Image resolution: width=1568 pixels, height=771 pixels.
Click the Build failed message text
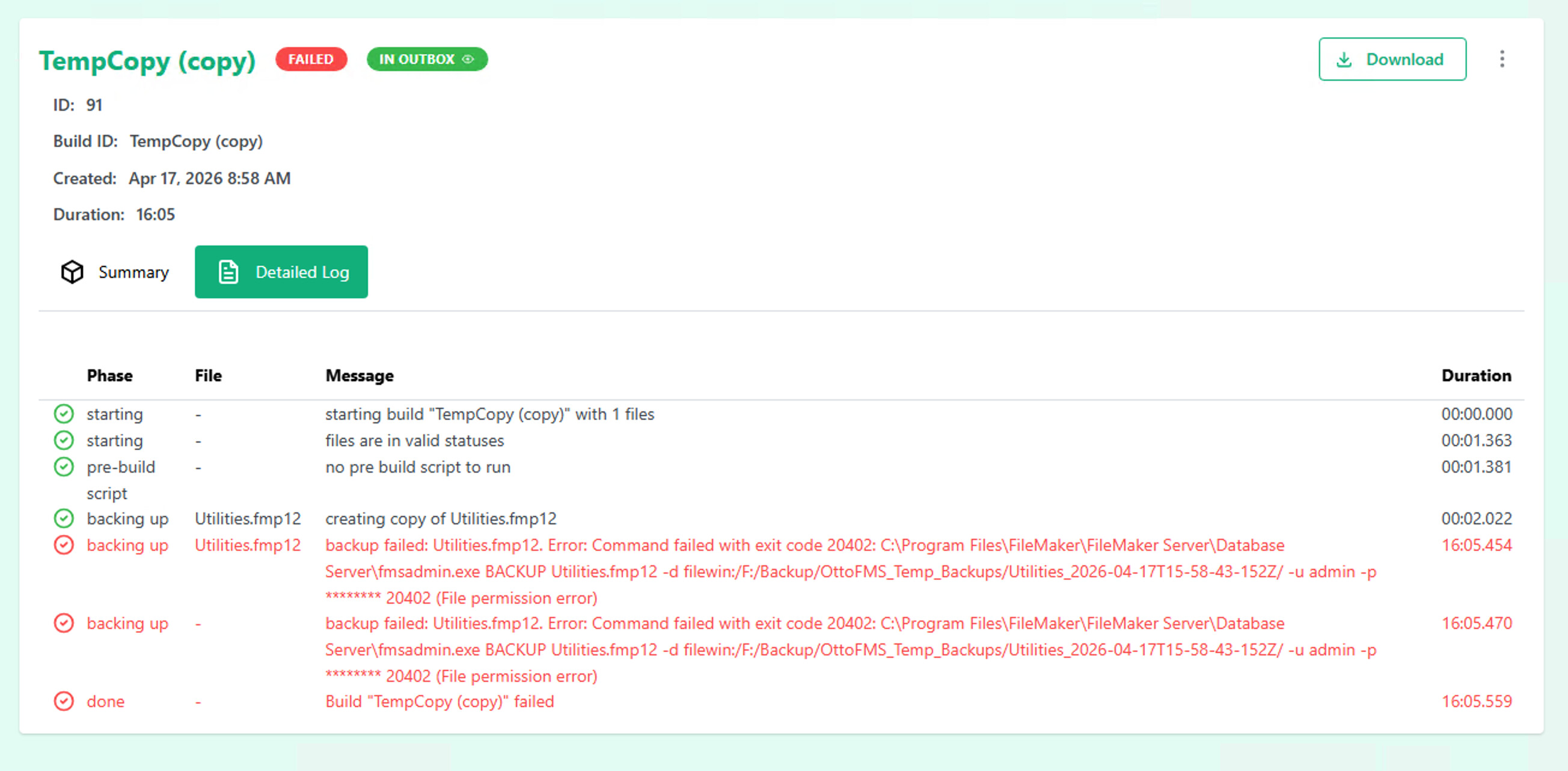pyautogui.click(x=439, y=702)
